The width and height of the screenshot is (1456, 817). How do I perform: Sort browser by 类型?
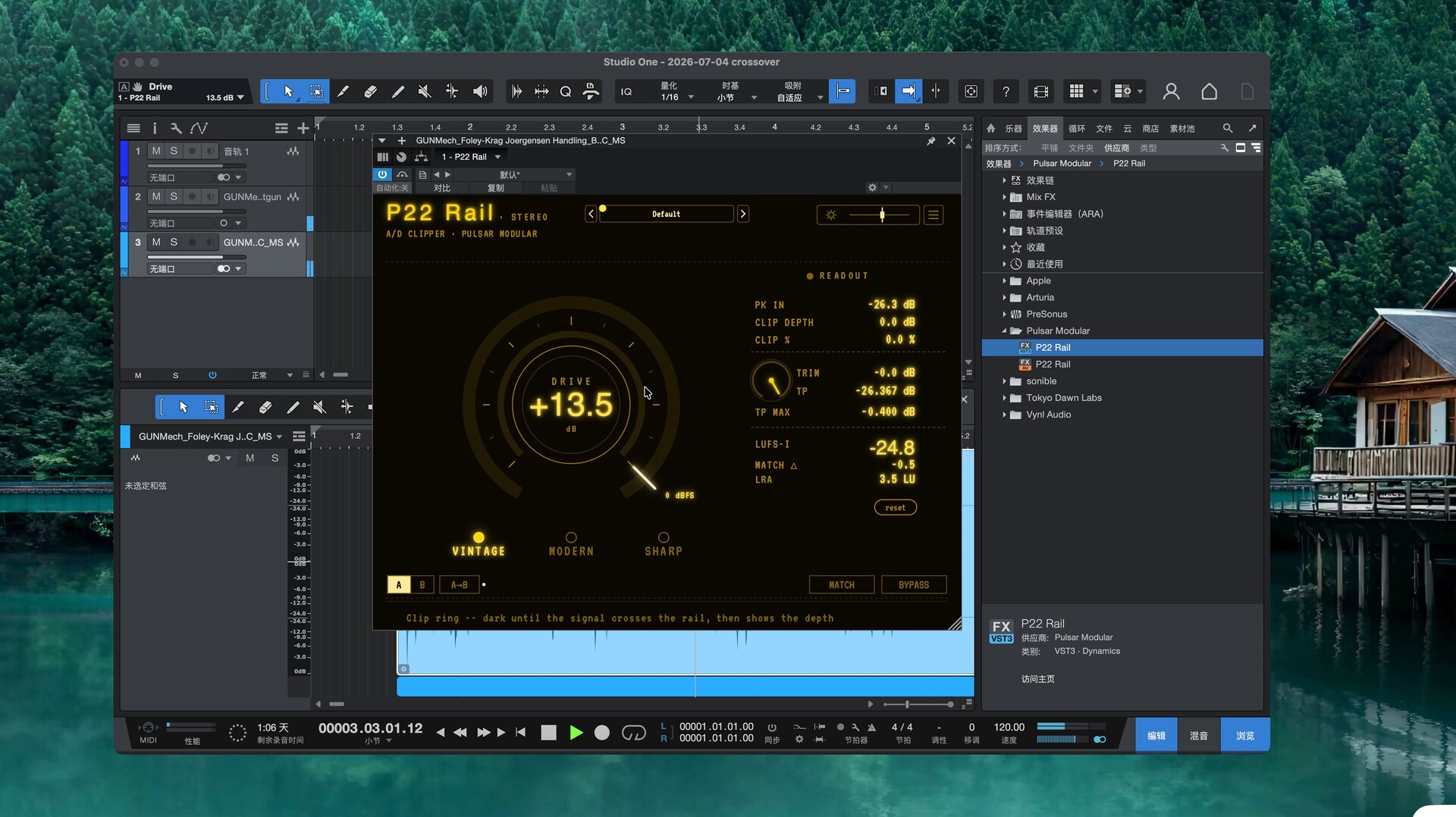tap(1148, 148)
